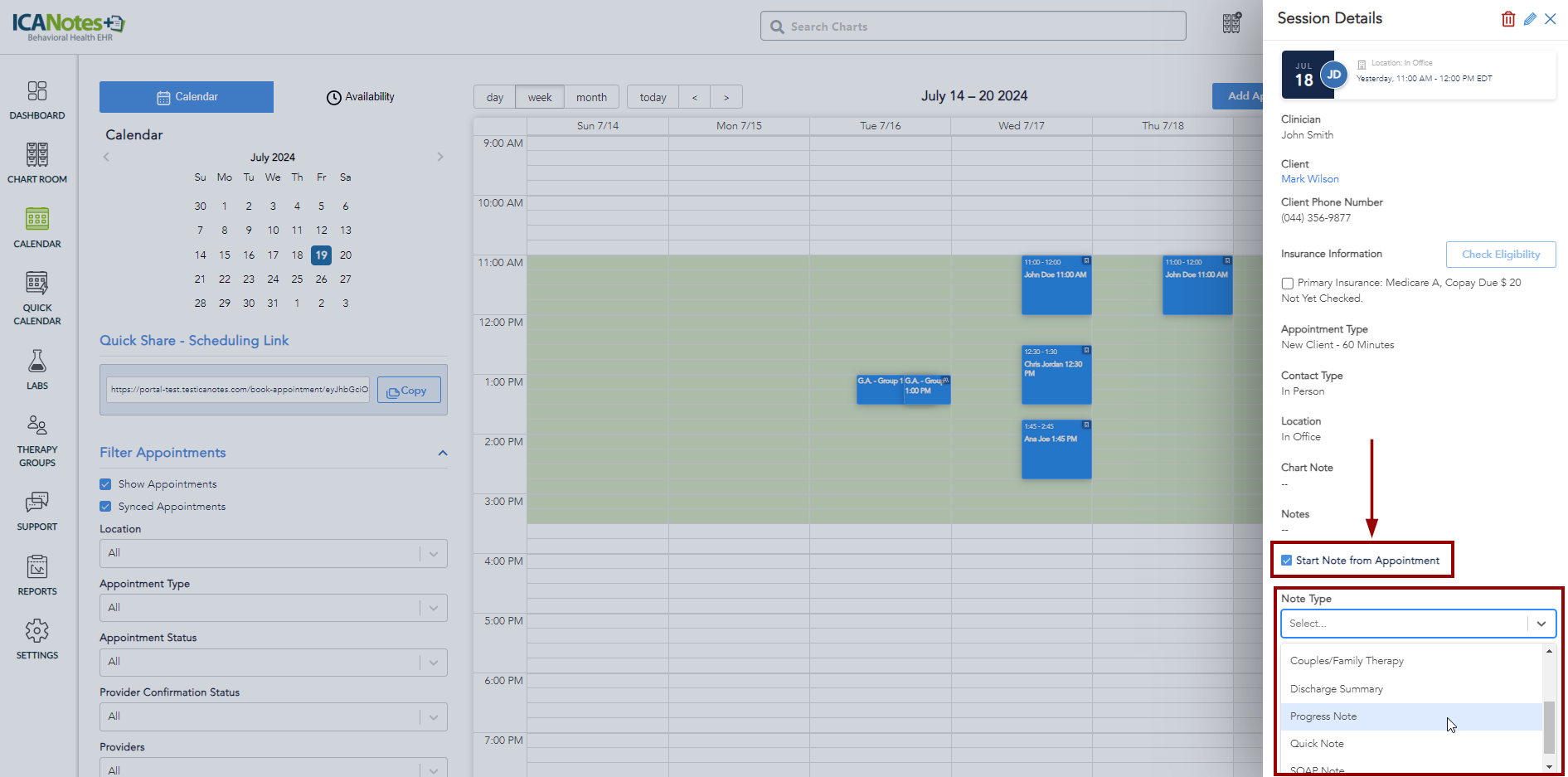Image resolution: width=1568 pixels, height=777 pixels.
Task: Delete the session using the trash icon
Action: coord(1507,19)
